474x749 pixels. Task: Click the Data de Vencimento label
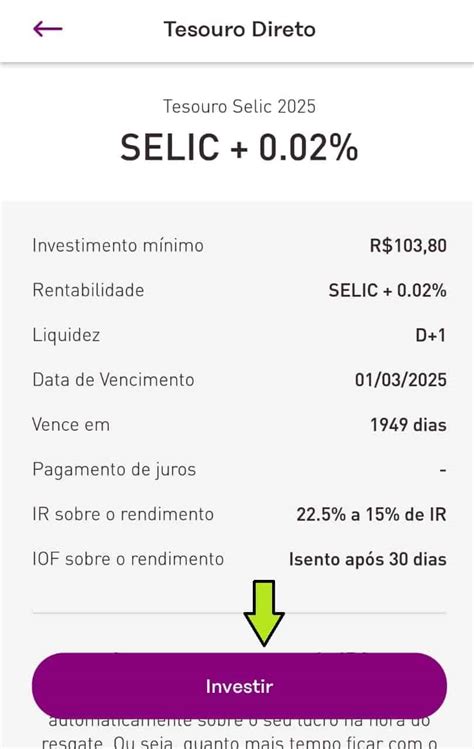coord(113,380)
